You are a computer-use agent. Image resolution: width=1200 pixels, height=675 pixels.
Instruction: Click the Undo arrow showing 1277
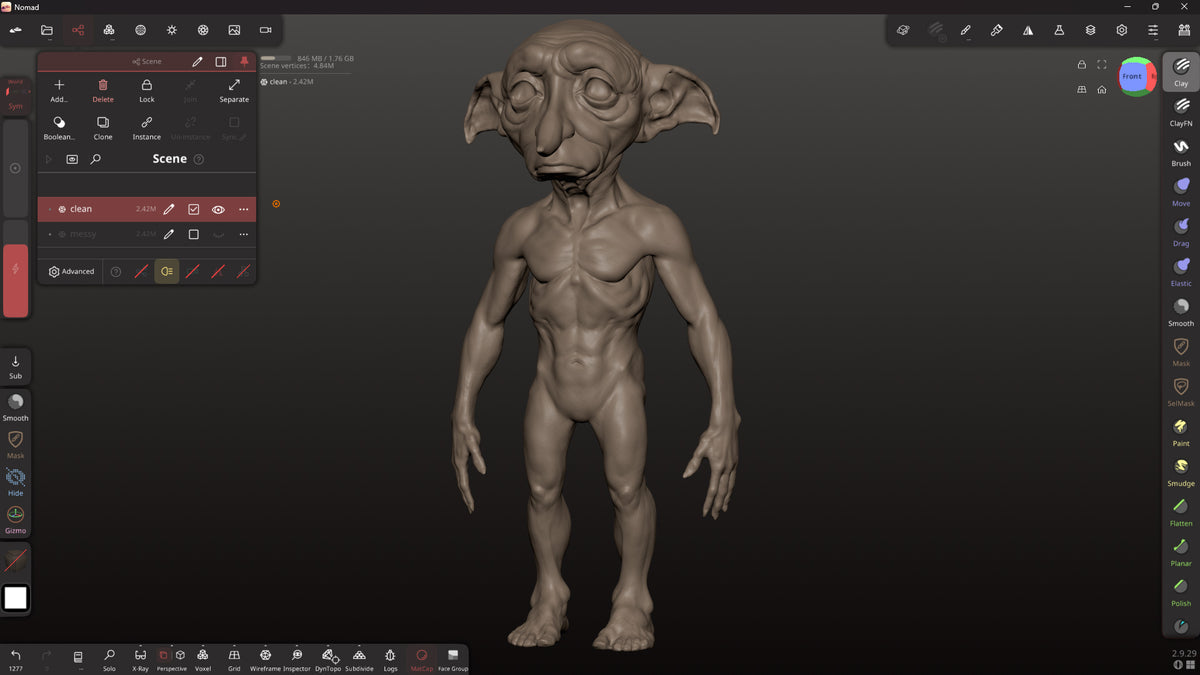point(16,659)
